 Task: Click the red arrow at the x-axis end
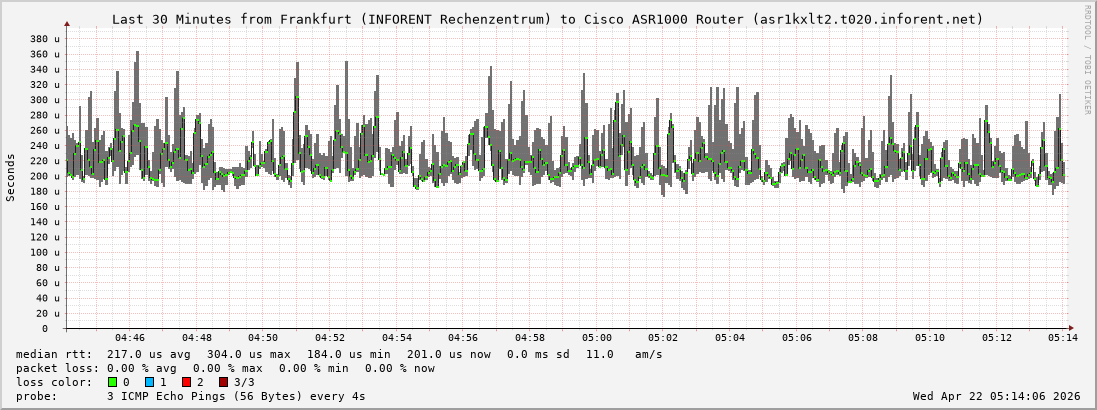click(x=1069, y=328)
